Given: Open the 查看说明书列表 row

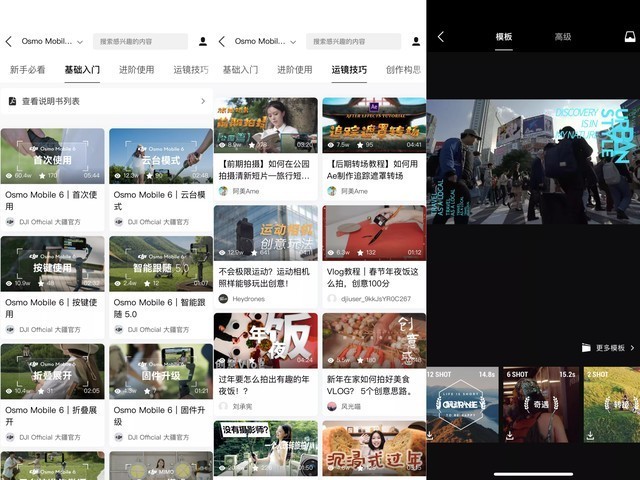Looking at the screenshot, I should (x=106, y=101).
